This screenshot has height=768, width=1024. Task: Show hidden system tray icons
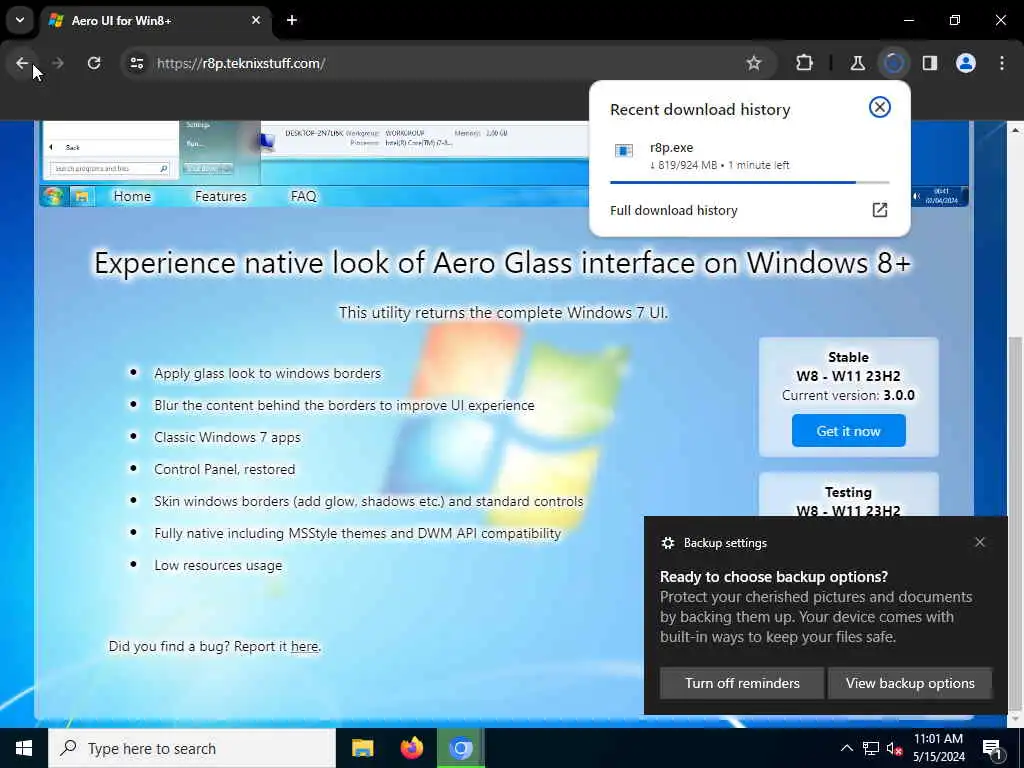846,748
